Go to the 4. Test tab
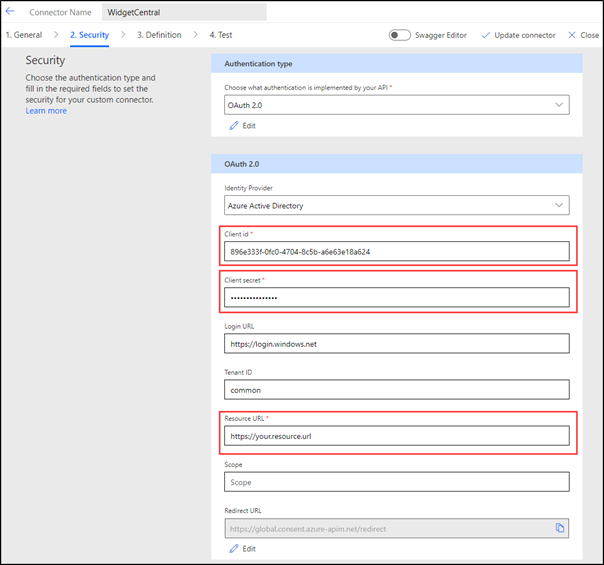604x565 pixels. point(221,35)
